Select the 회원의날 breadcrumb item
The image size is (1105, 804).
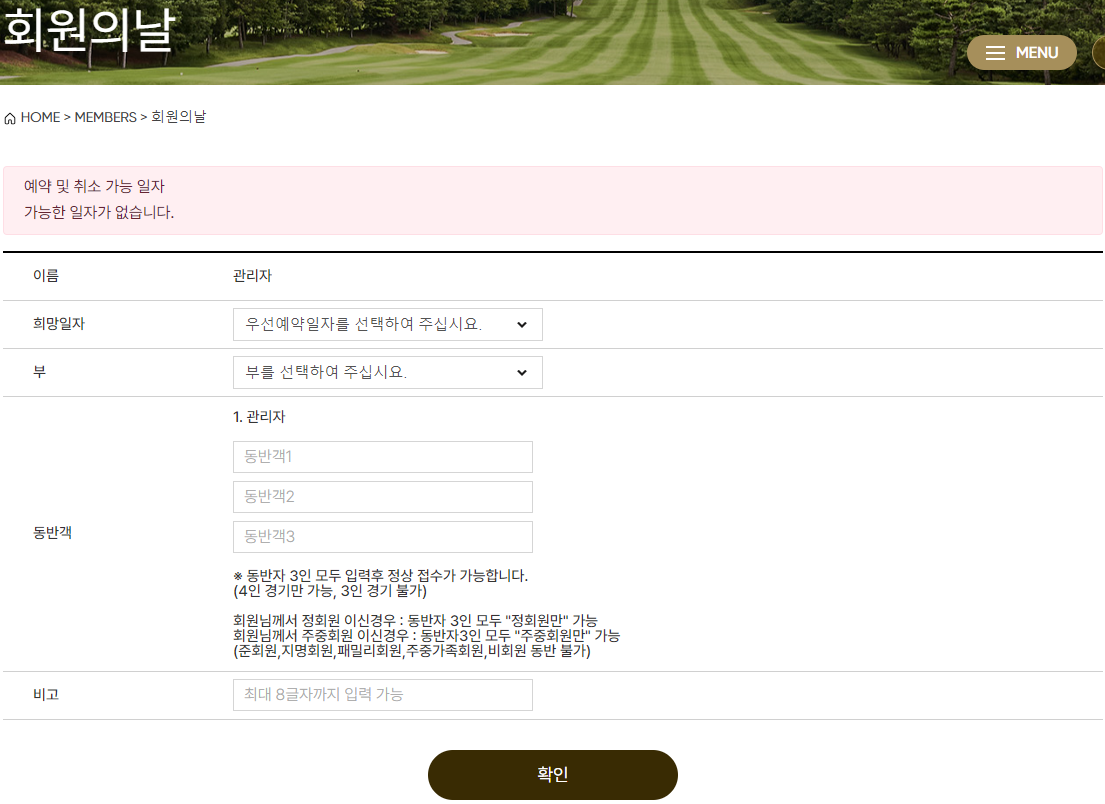pyautogui.click(x=179, y=117)
